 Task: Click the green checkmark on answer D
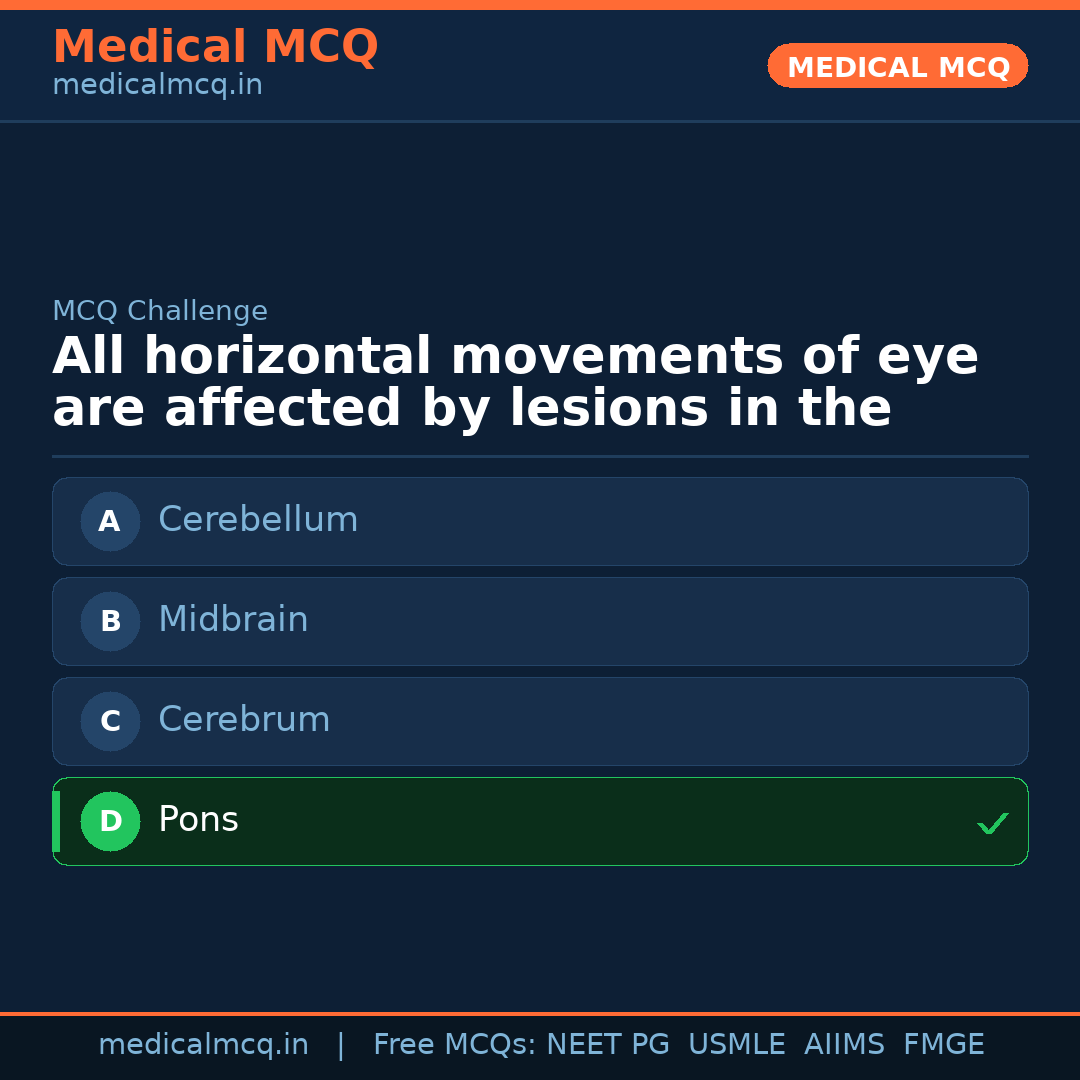(993, 823)
